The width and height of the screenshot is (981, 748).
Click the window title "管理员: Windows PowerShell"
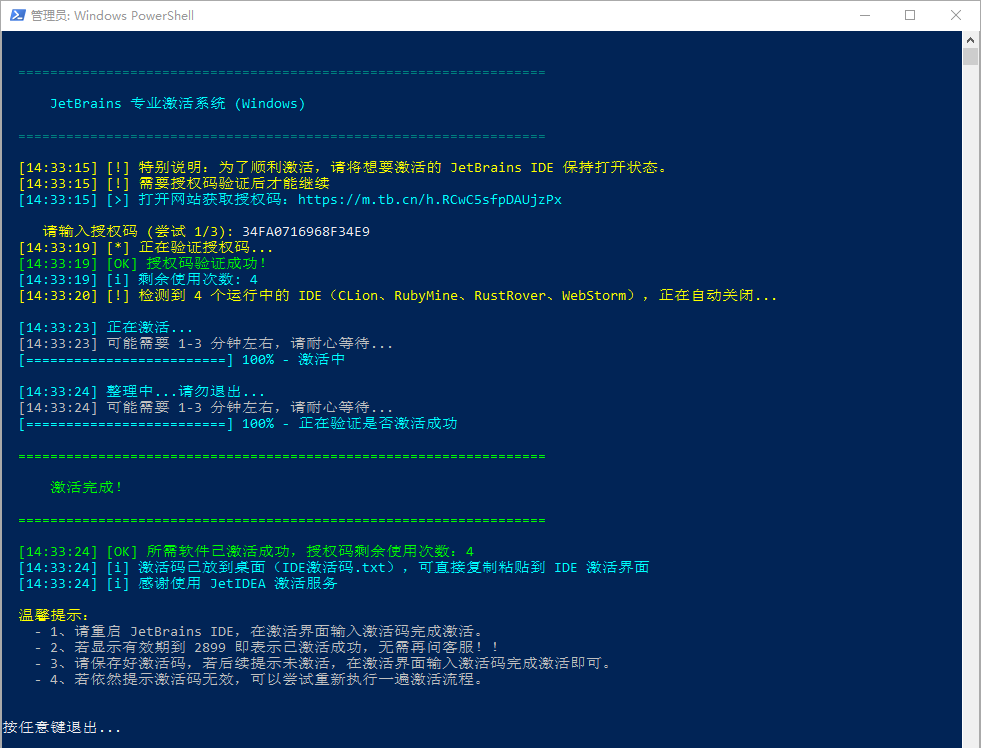pos(113,15)
